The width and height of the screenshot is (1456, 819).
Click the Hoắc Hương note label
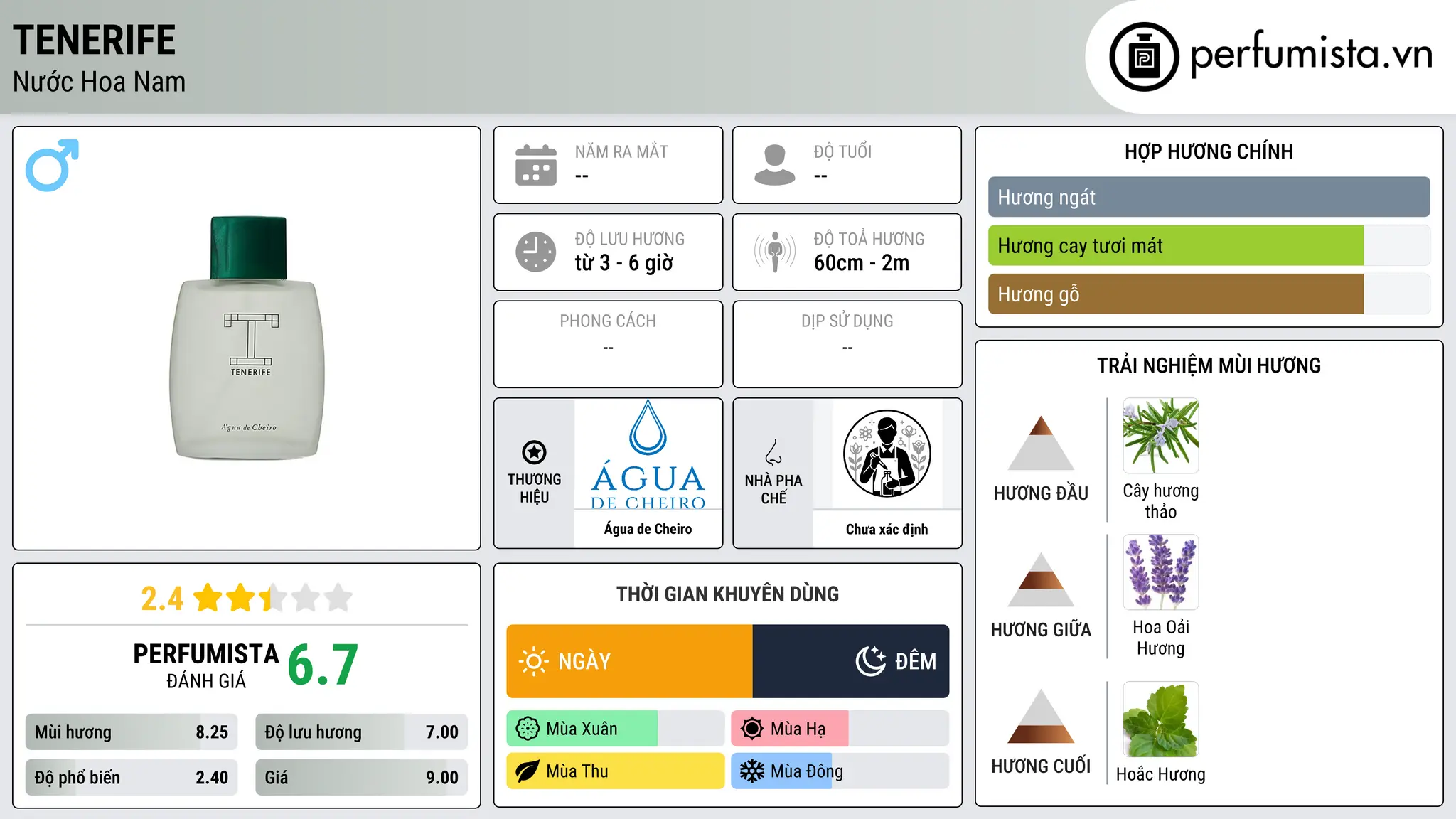1160,774
